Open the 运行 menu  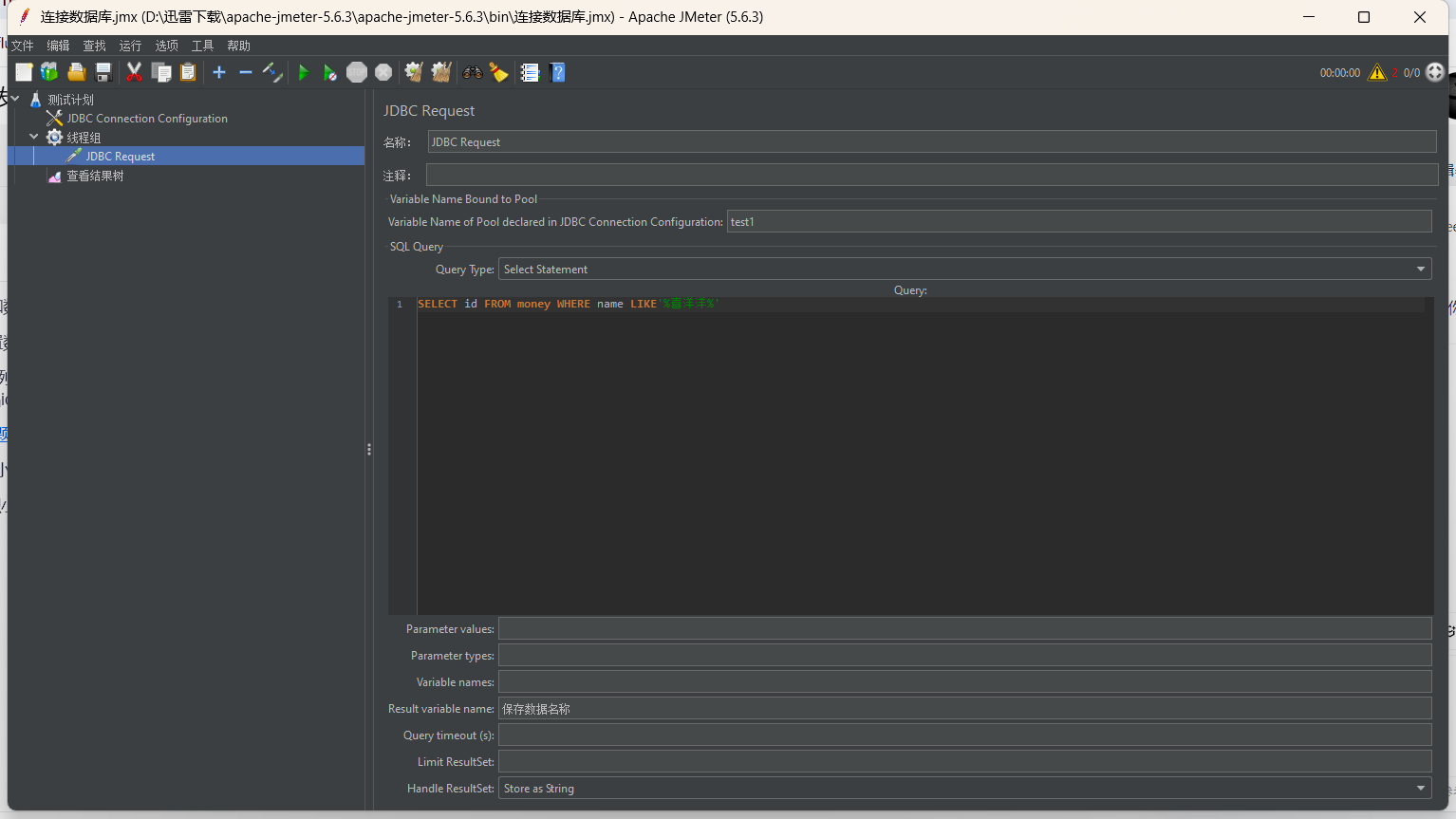coord(130,46)
